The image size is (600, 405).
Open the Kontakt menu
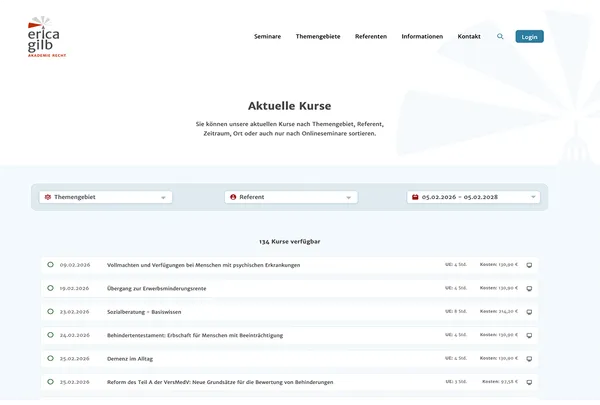tap(469, 36)
